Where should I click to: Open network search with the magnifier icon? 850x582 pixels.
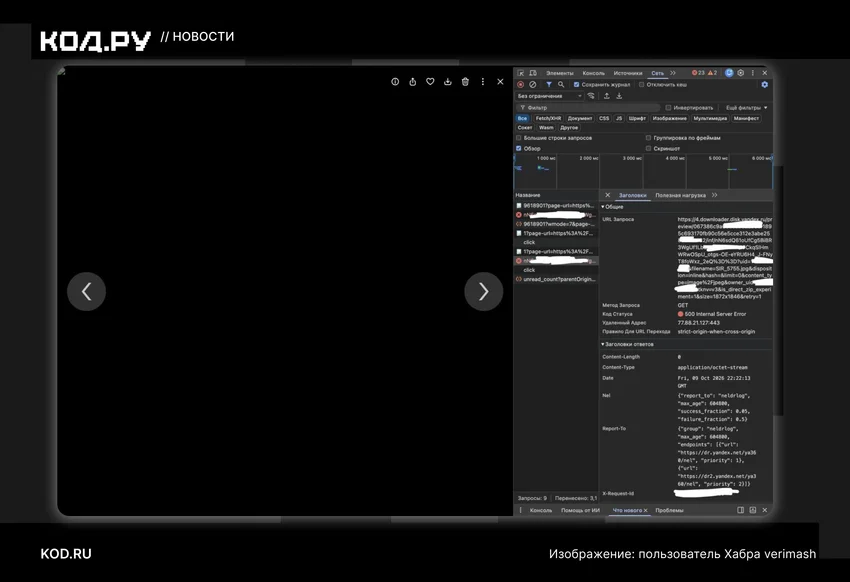[561, 85]
